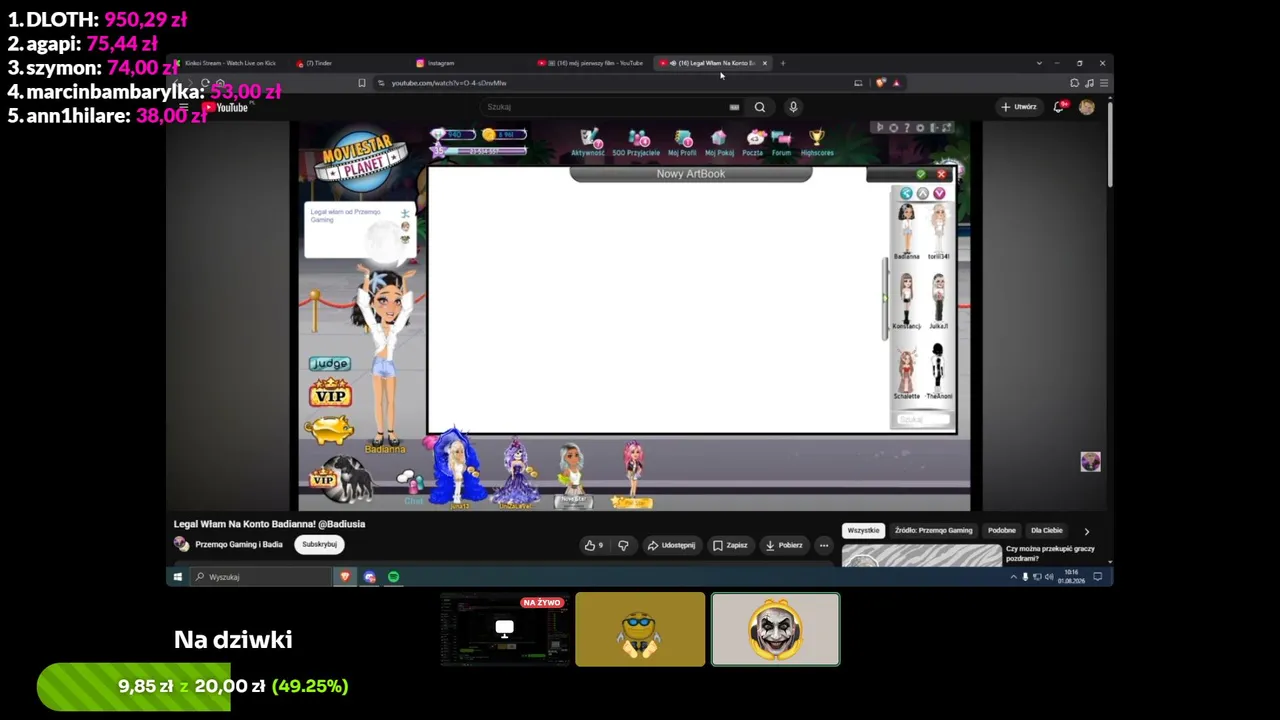The height and width of the screenshot is (720, 1280).
Task: Open YouTube notifications bell
Action: point(1059,107)
